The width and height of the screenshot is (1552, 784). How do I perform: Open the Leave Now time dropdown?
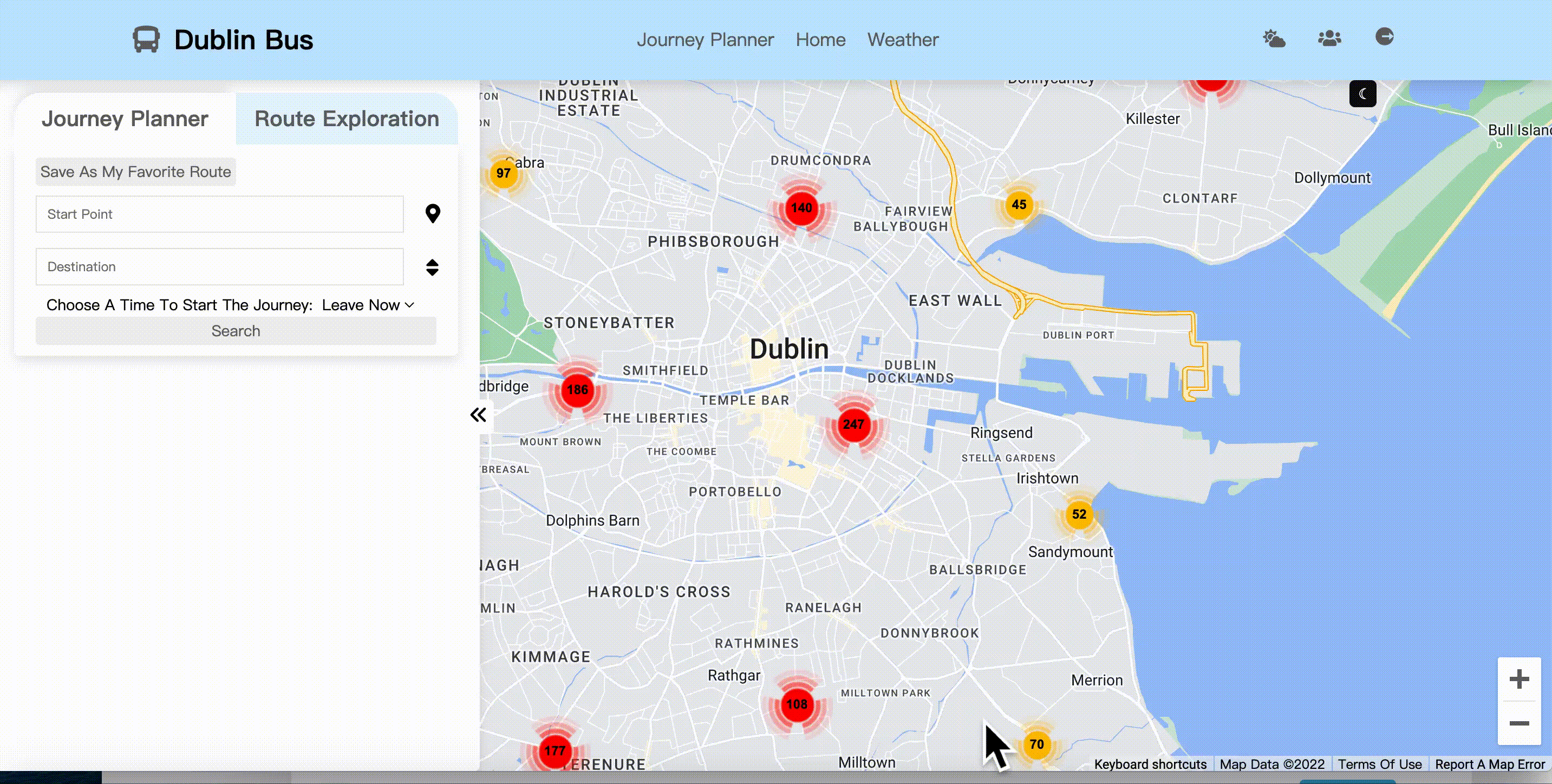(x=368, y=305)
